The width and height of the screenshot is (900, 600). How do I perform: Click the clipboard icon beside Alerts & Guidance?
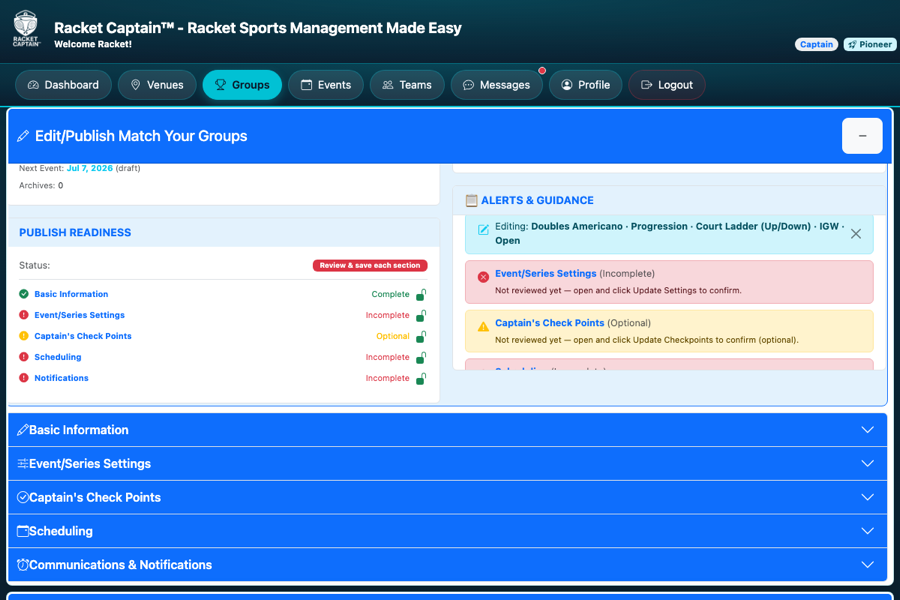[471, 200]
